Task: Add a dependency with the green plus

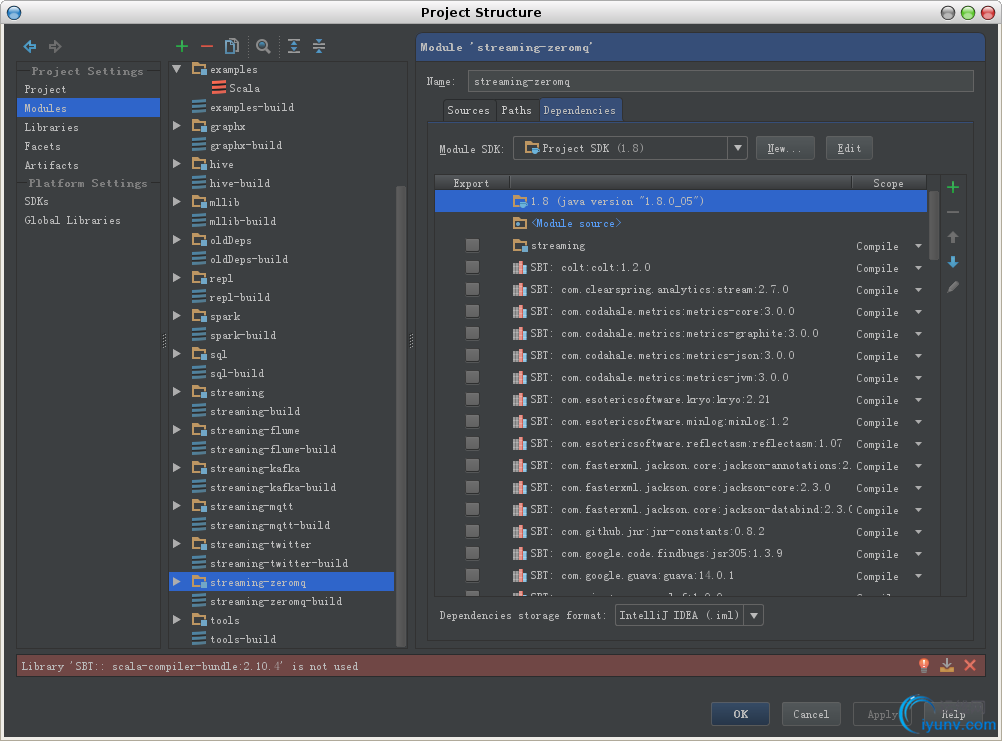Action: [x=953, y=187]
